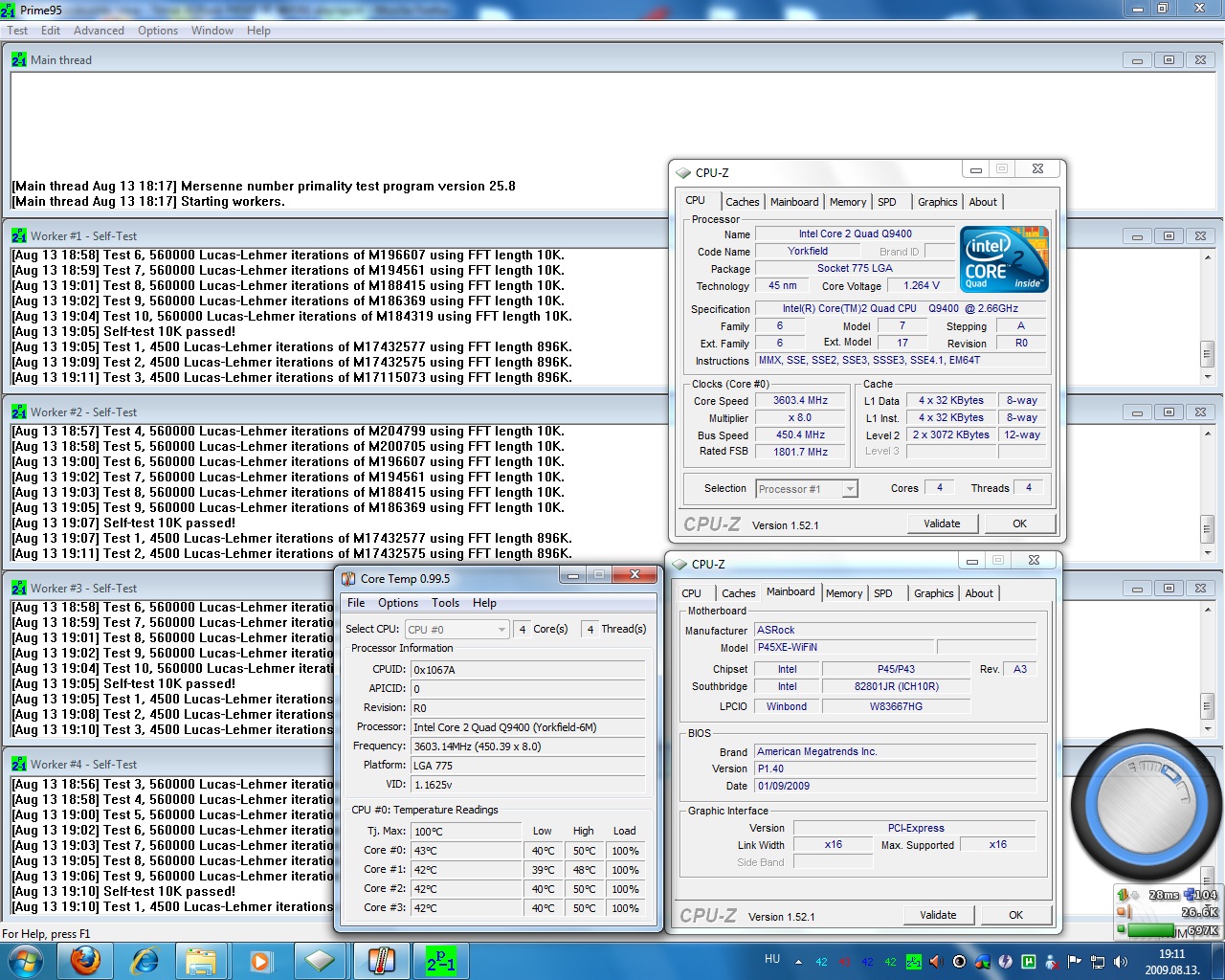The image size is (1225, 980).
Task: Switch to Caches tab in upper CPU-Z
Action: pyautogui.click(x=742, y=202)
